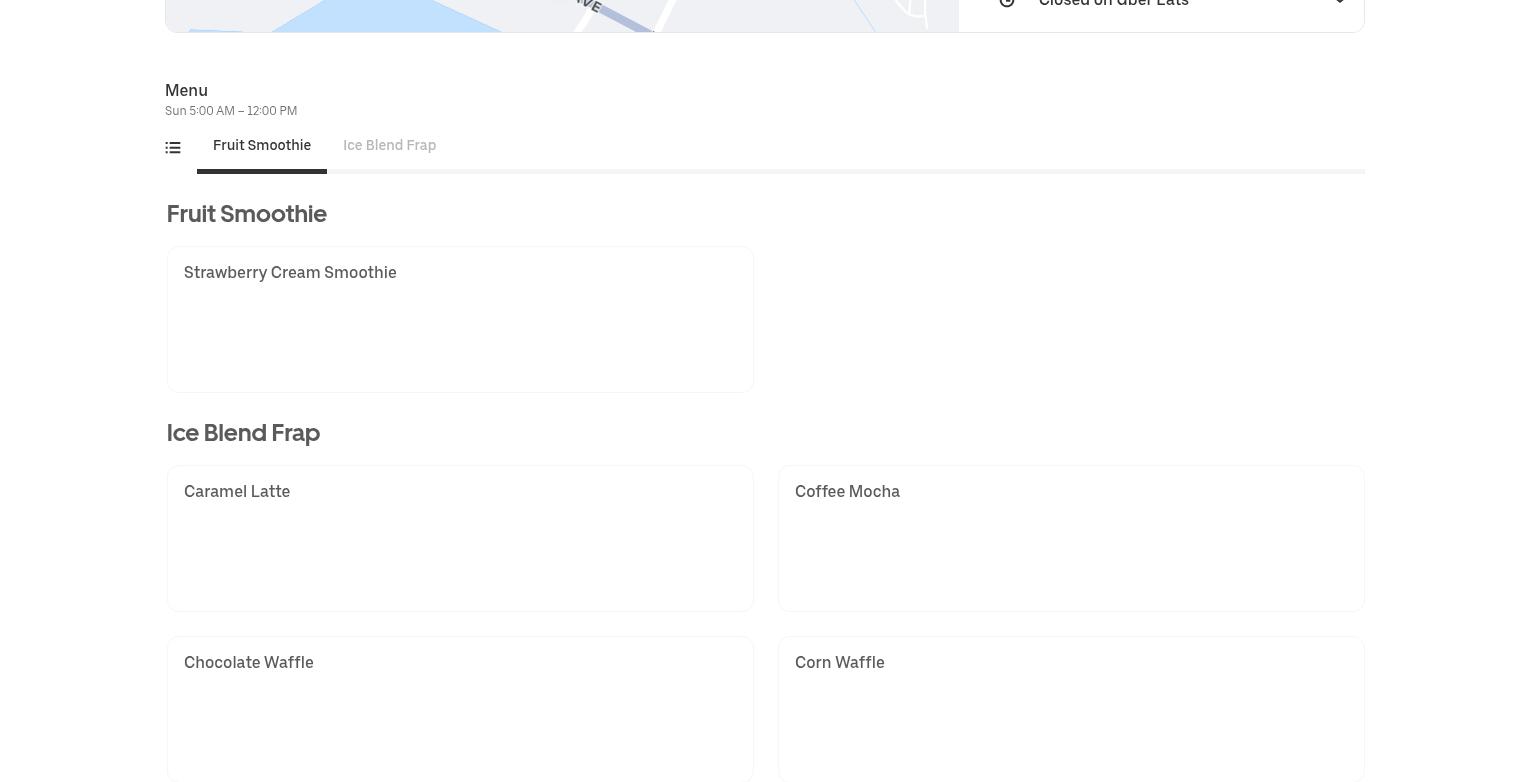
Task: Click the Fruit Smoothie section heading
Action: tap(247, 214)
